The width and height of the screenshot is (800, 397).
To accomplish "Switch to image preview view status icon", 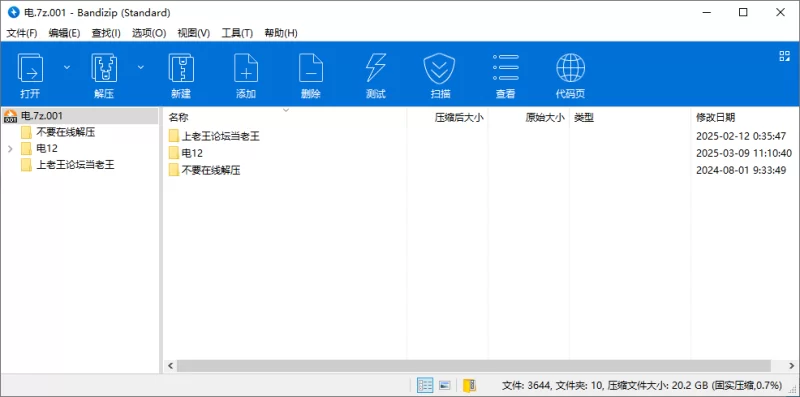I will pyautogui.click(x=445, y=385).
